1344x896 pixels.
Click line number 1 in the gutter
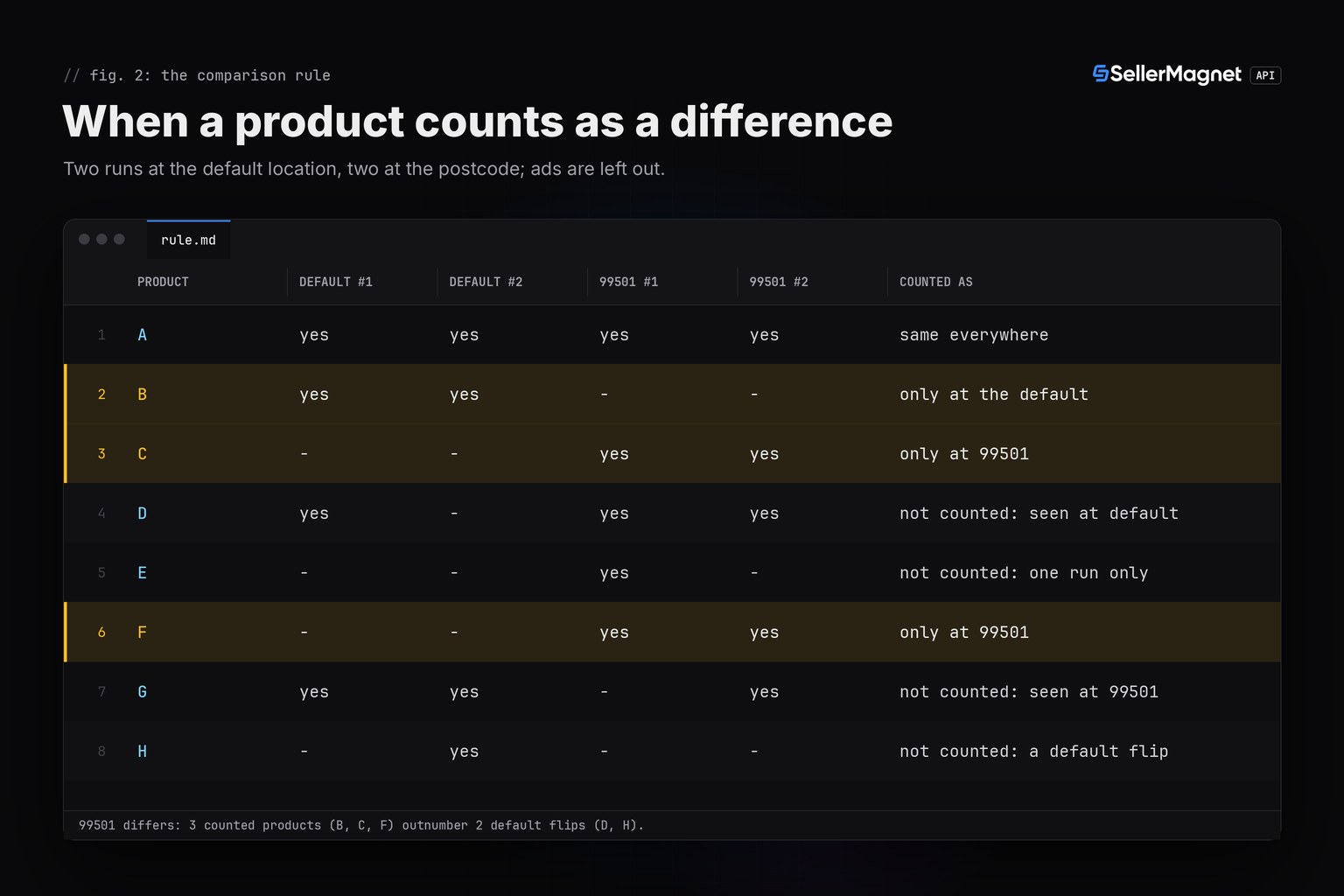101,335
